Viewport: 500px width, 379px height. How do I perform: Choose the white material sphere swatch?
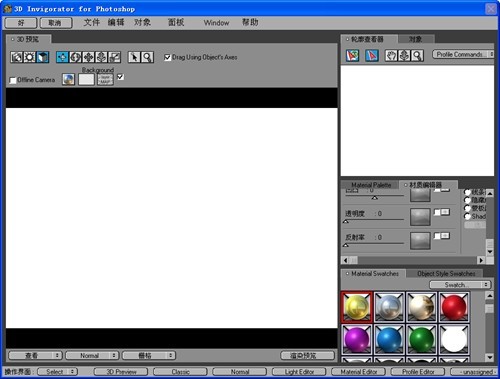click(454, 339)
